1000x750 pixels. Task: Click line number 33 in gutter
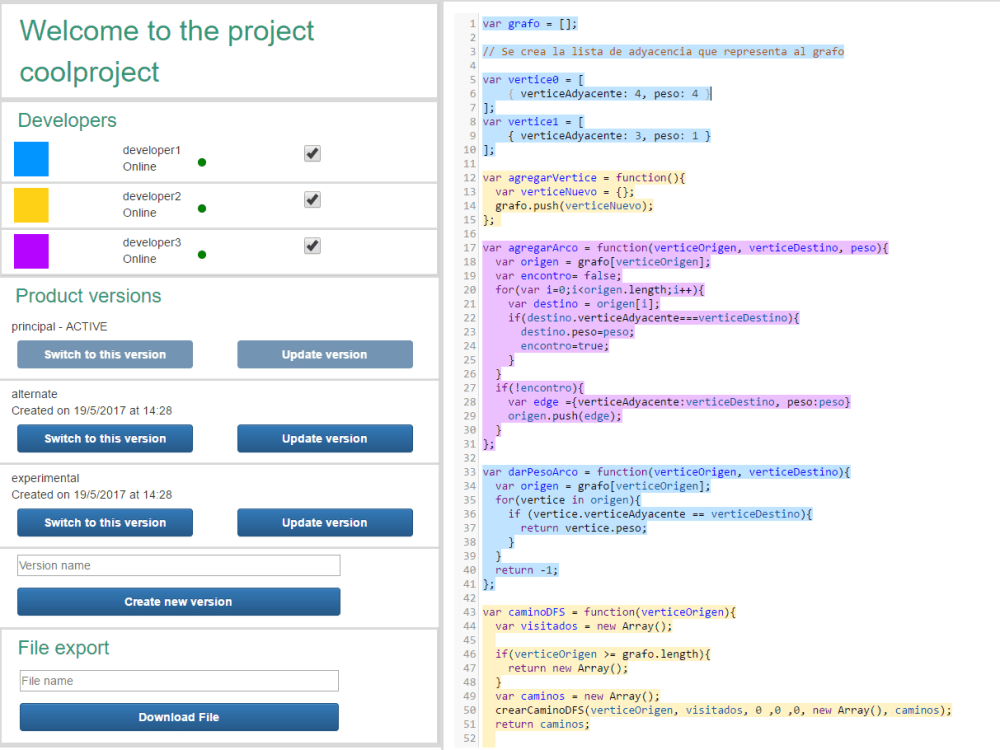[x=469, y=472]
